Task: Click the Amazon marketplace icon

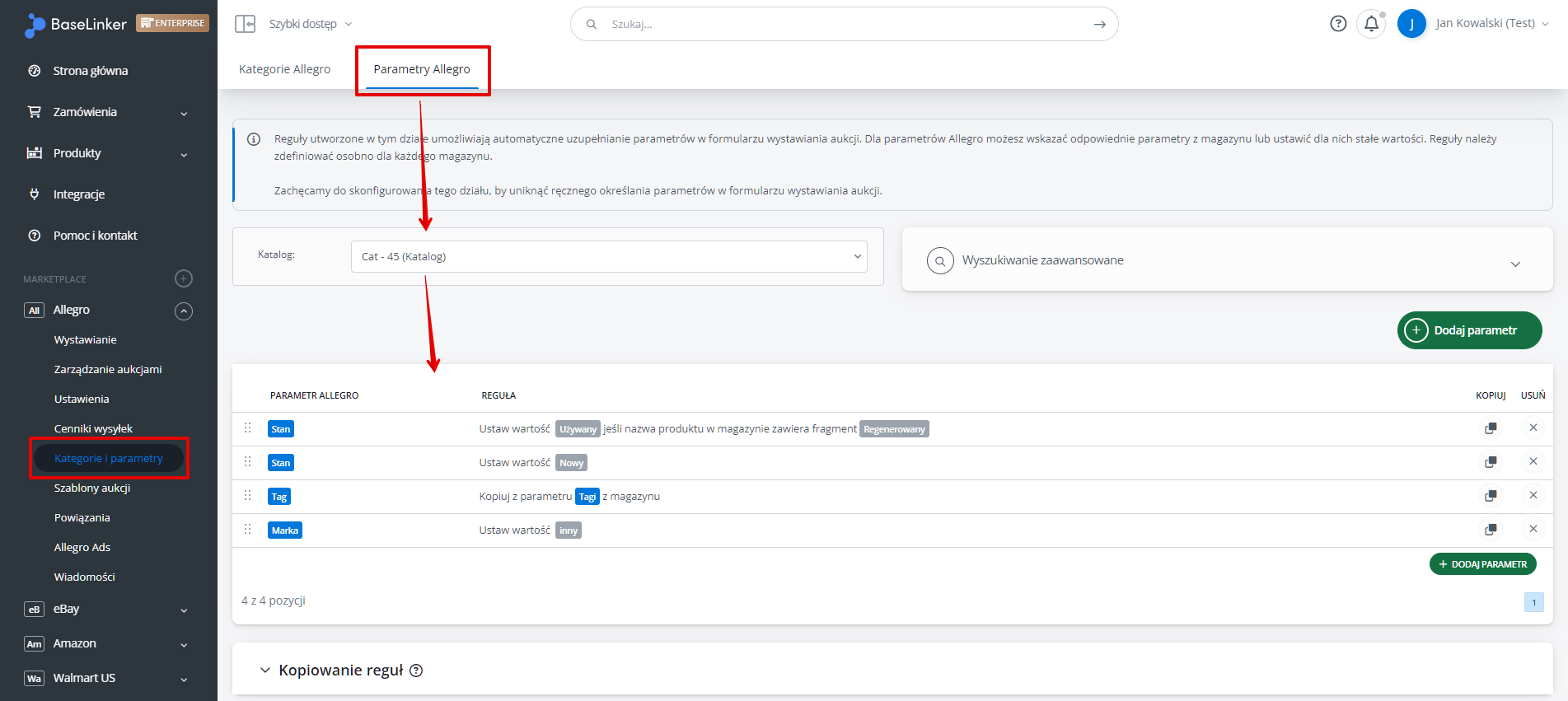Action: (34, 644)
